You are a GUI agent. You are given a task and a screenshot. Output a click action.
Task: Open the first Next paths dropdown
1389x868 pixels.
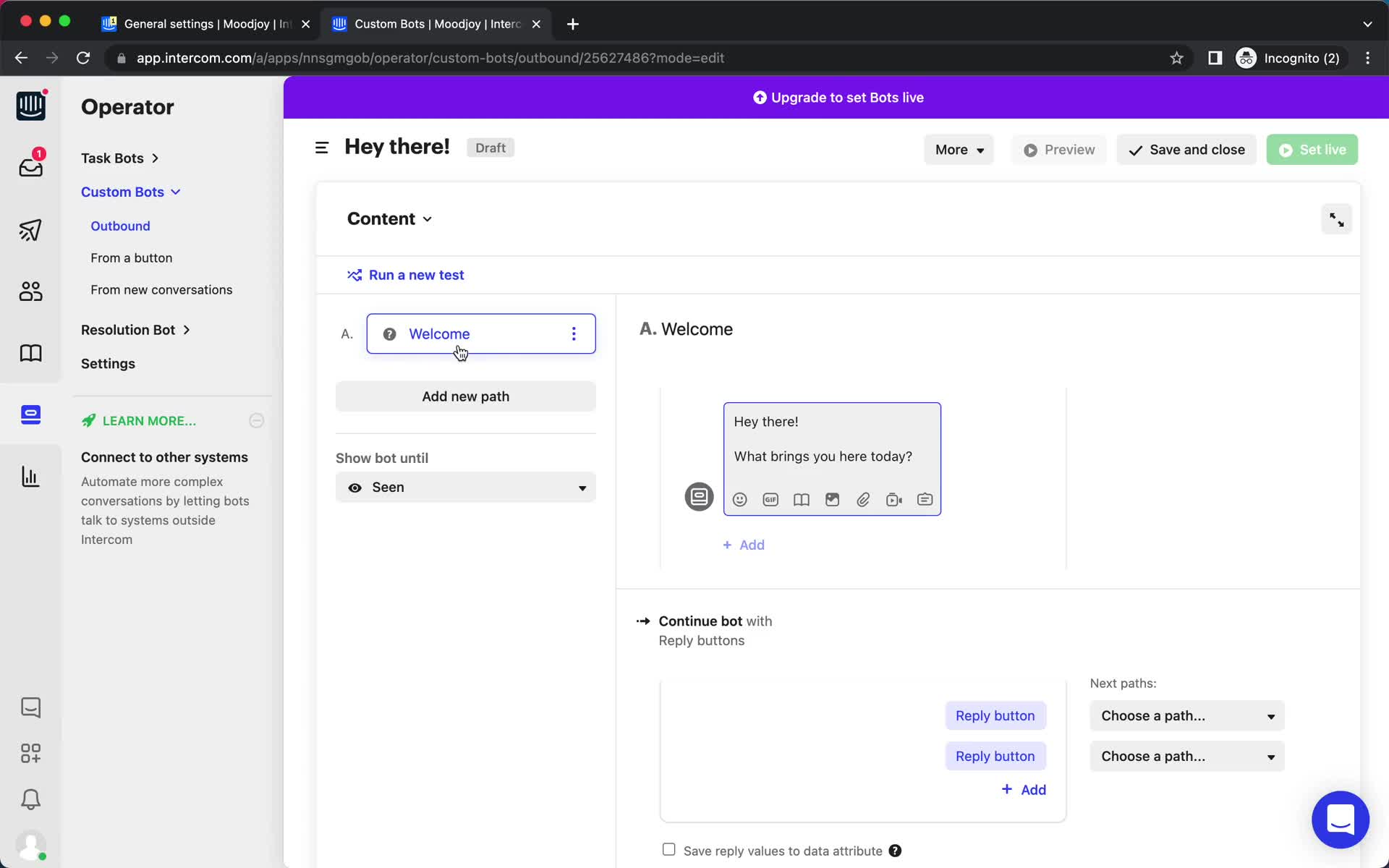[x=1186, y=715]
